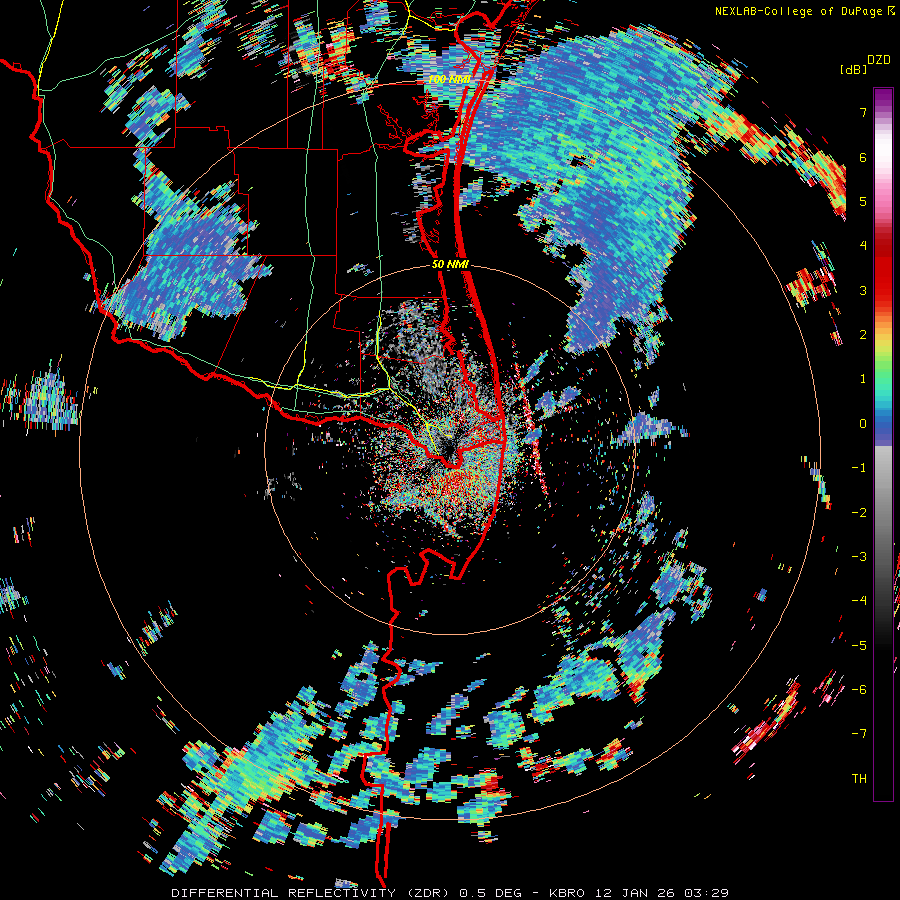Click the [dB] units label
The height and width of the screenshot is (900, 900).
[x=854, y=69]
